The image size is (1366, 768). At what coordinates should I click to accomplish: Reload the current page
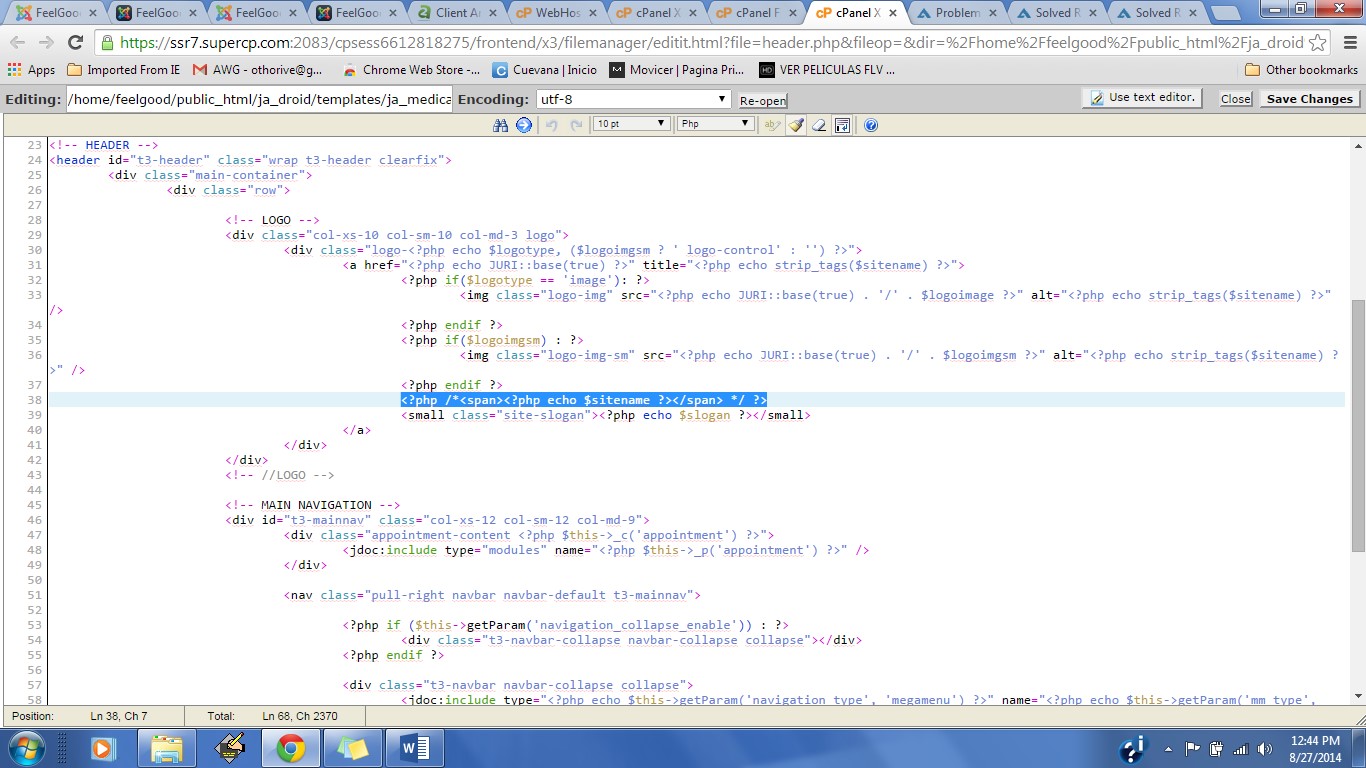[x=75, y=43]
